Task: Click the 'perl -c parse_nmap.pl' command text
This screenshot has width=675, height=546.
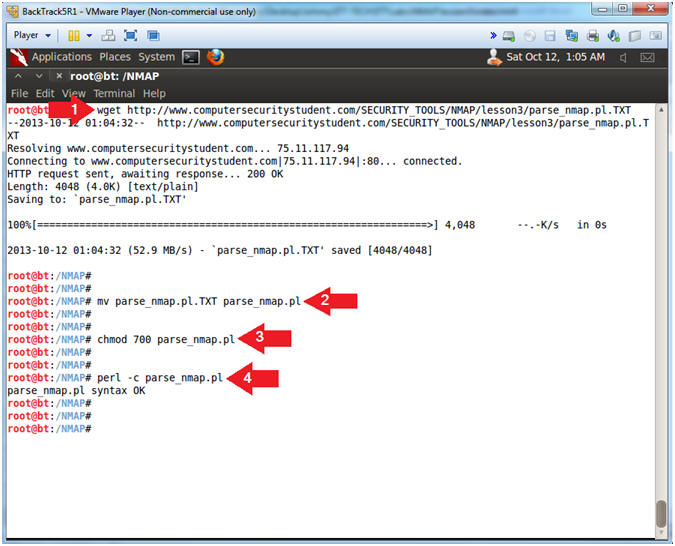Action: 160,378
